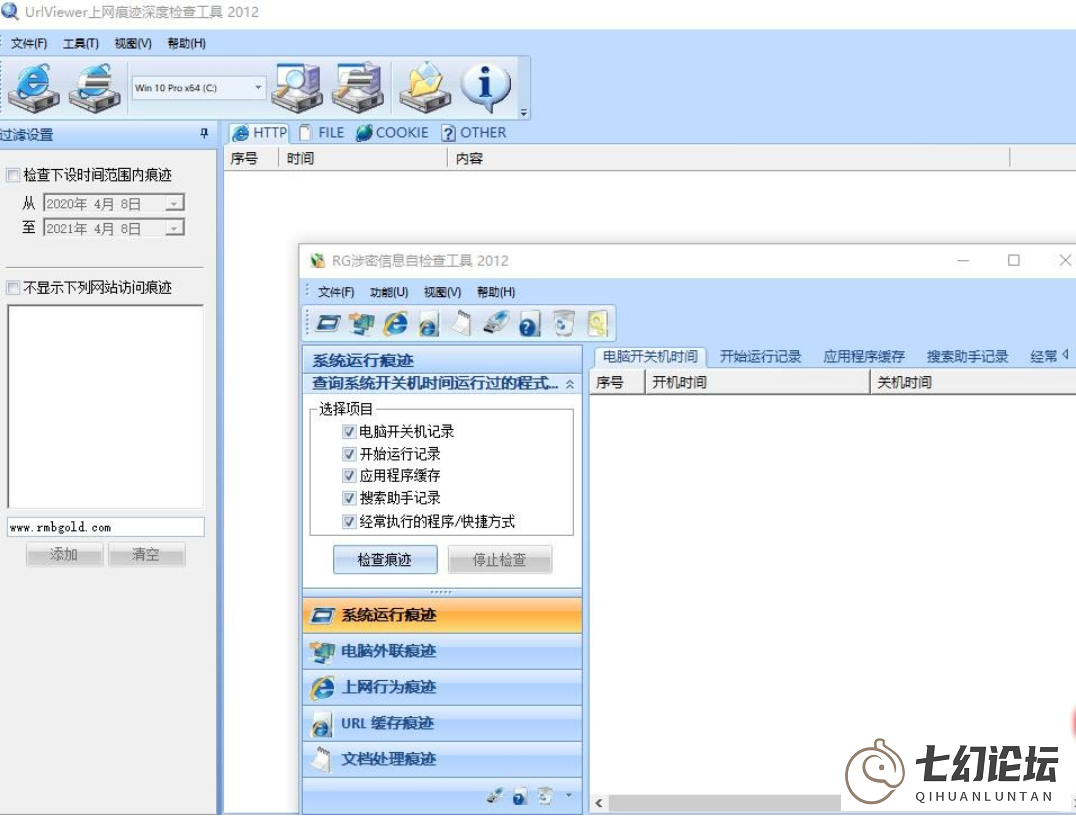Select 文档处理痕迹 category
The height and width of the screenshot is (816, 1076).
point(442,759)
